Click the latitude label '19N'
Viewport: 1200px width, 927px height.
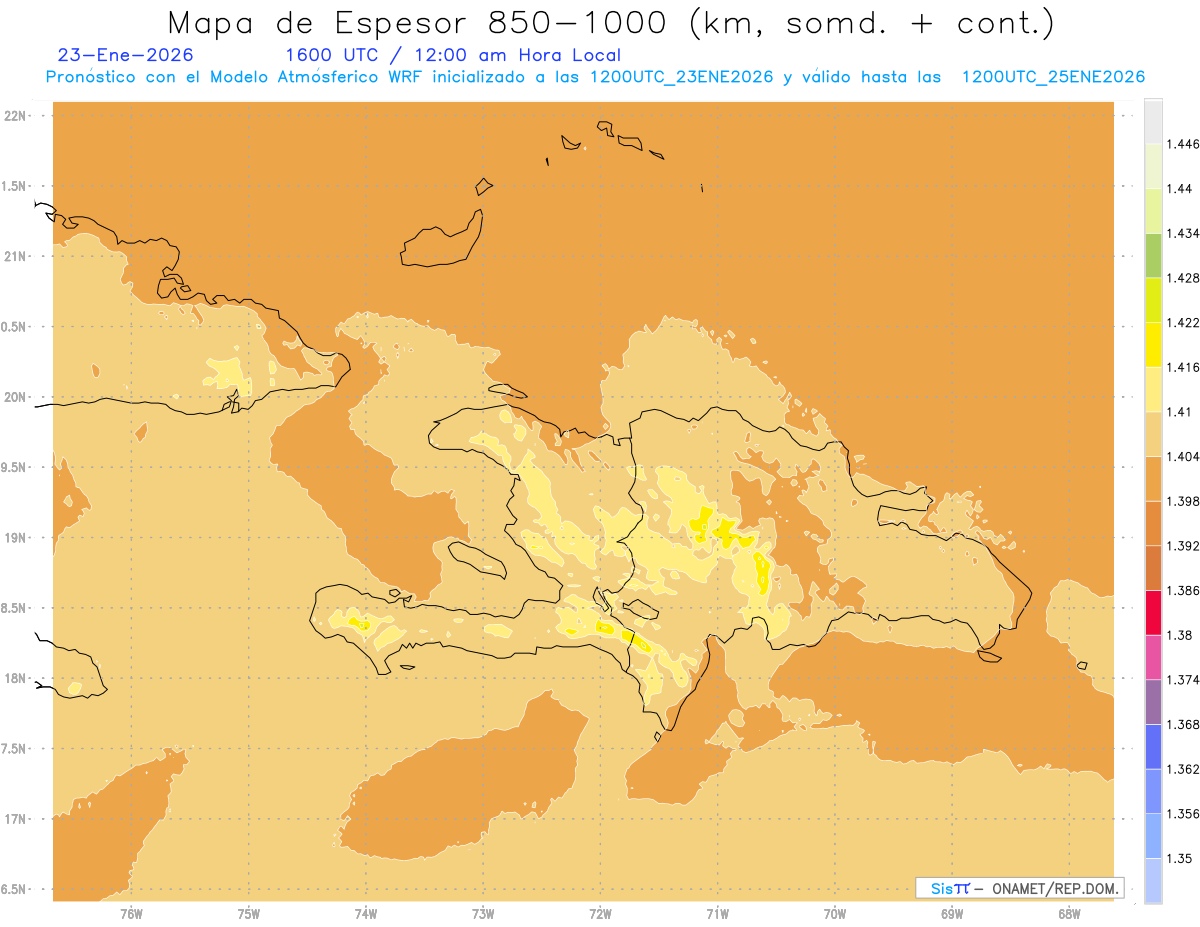pyautogui.click(x=15, y=538)
